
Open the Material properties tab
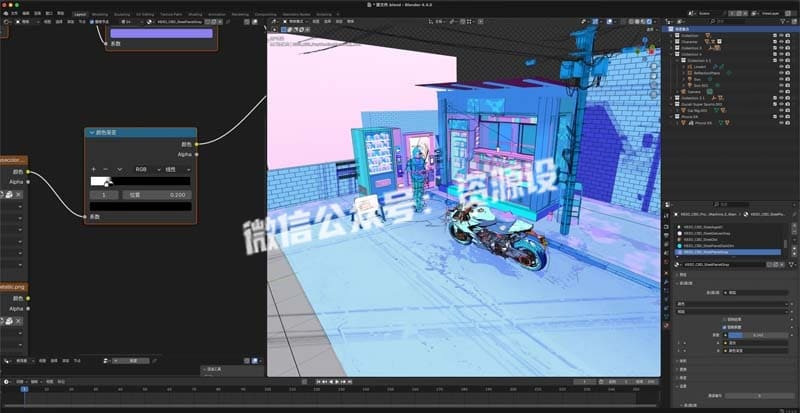click(666, 326)
